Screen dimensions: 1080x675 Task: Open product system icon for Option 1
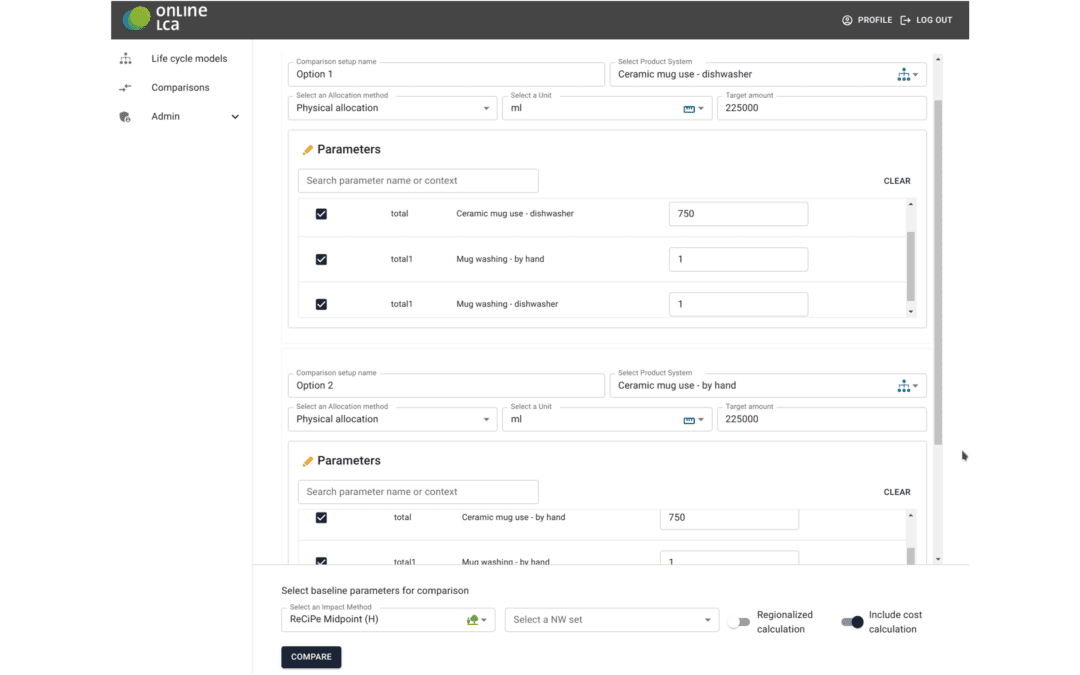904,74
